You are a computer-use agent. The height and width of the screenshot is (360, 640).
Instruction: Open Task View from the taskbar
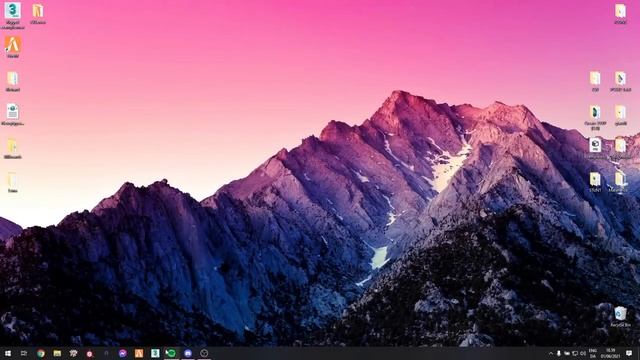(x=24, y=353)
